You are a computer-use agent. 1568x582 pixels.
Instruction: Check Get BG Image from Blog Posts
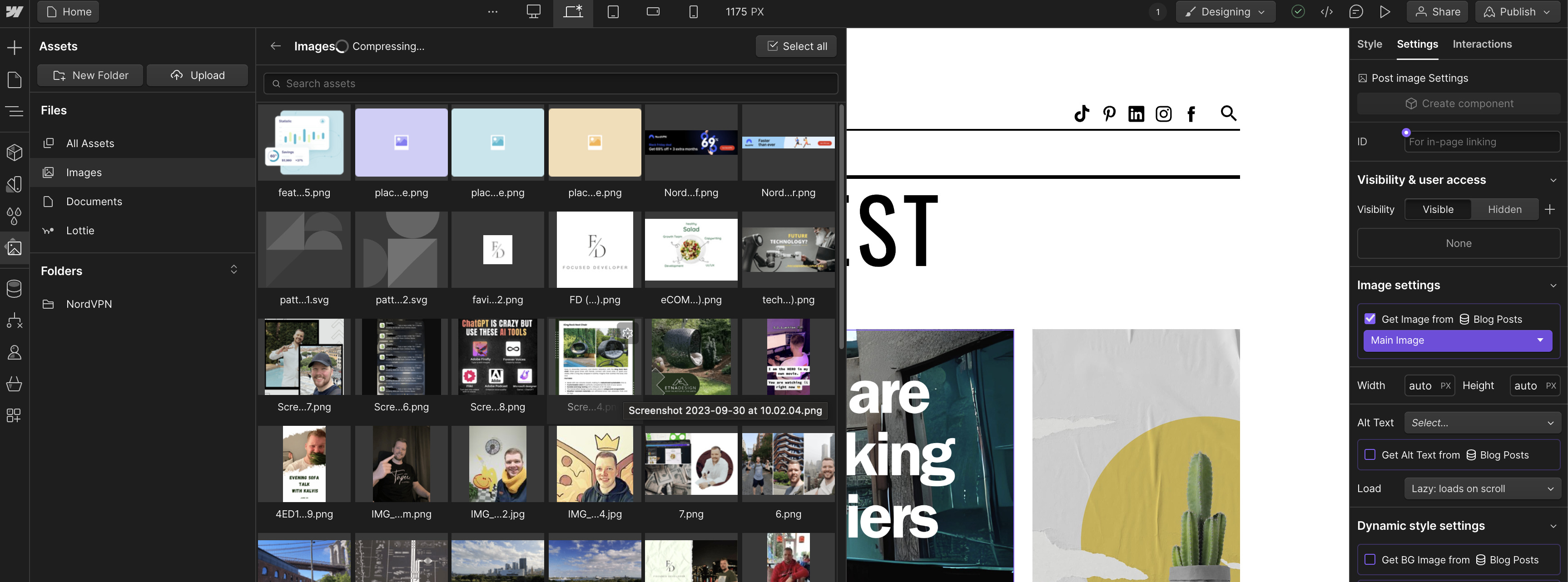[x=1370, y=559]
